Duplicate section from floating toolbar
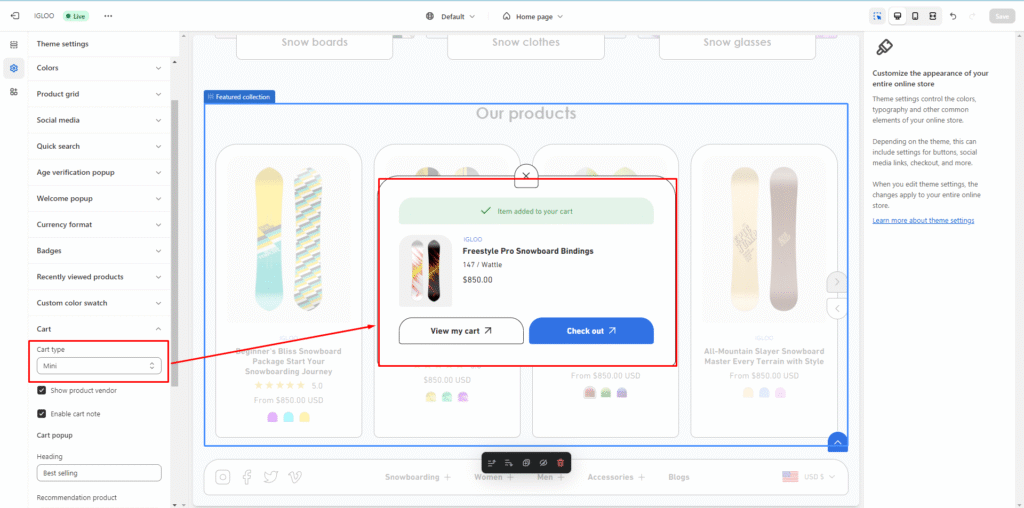This screenshot has height=508, width=1024. (526, 463)
